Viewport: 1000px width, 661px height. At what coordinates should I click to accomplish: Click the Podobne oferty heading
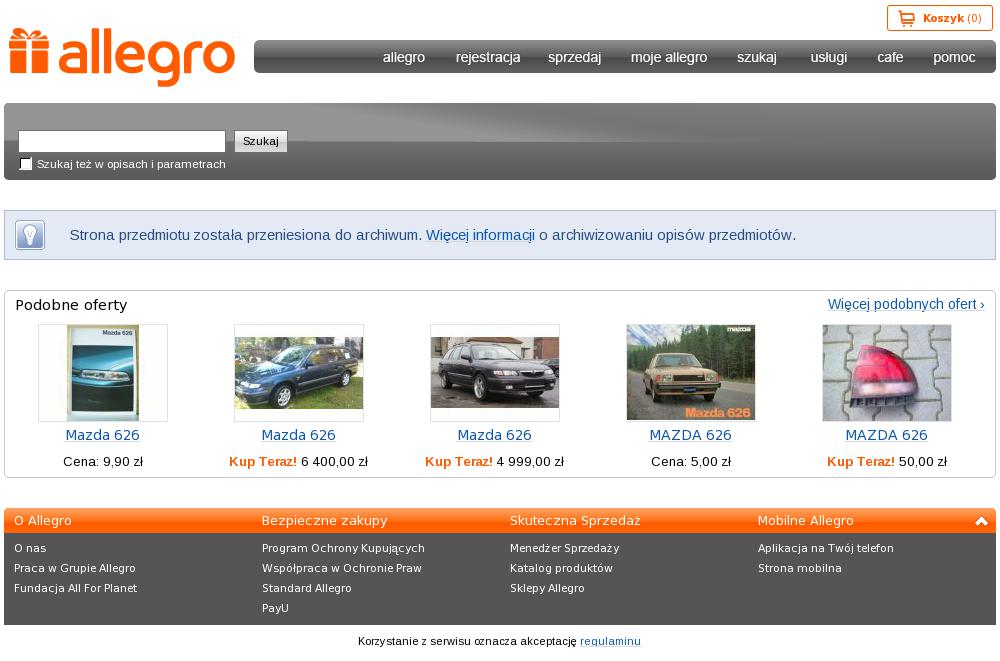(x=71, y=305)
